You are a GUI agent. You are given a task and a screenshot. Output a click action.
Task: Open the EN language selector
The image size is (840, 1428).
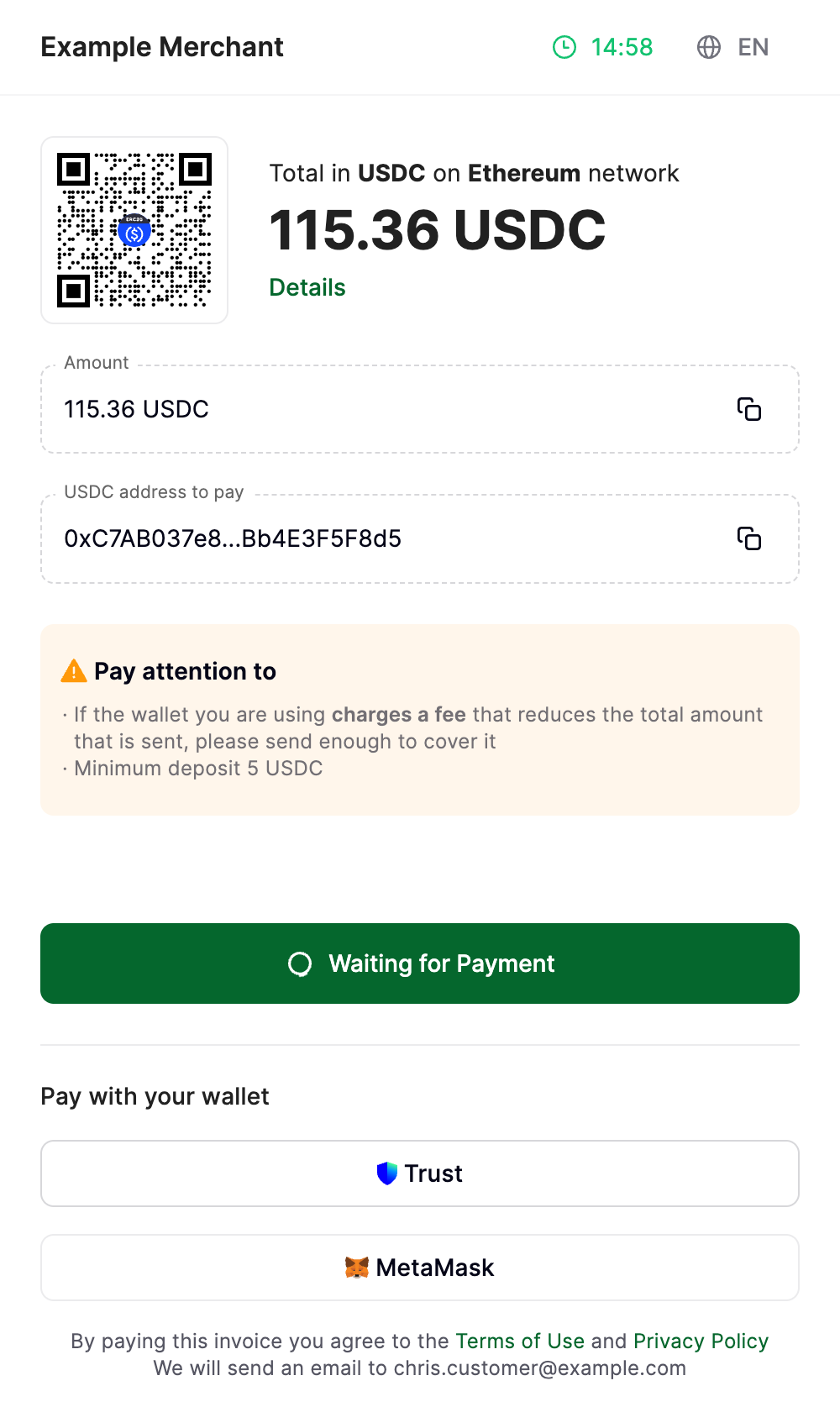(732, 47)
